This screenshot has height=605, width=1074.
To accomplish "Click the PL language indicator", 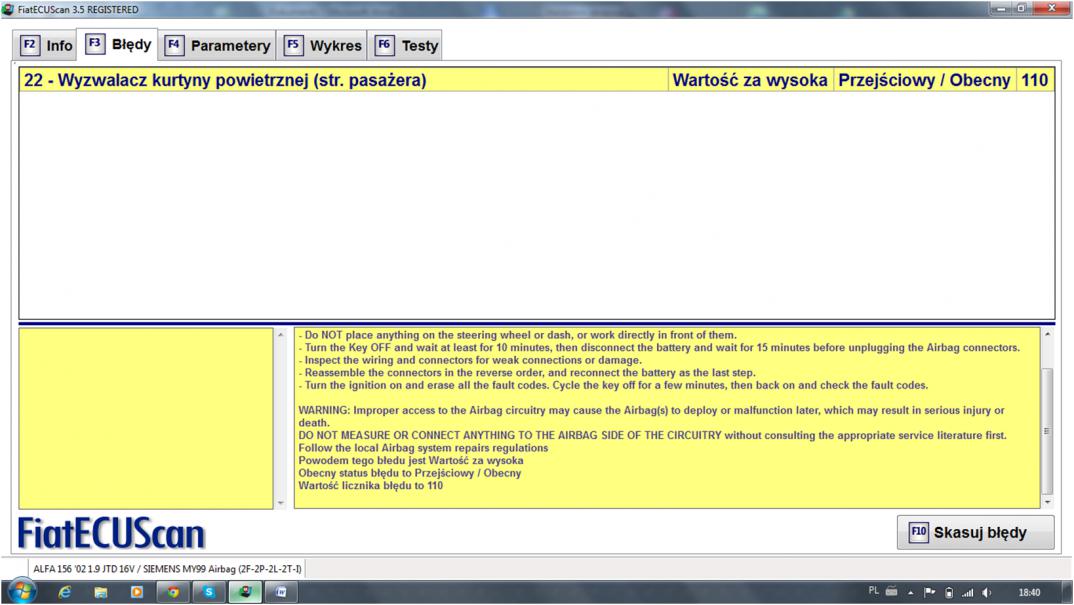I will 873,591.
